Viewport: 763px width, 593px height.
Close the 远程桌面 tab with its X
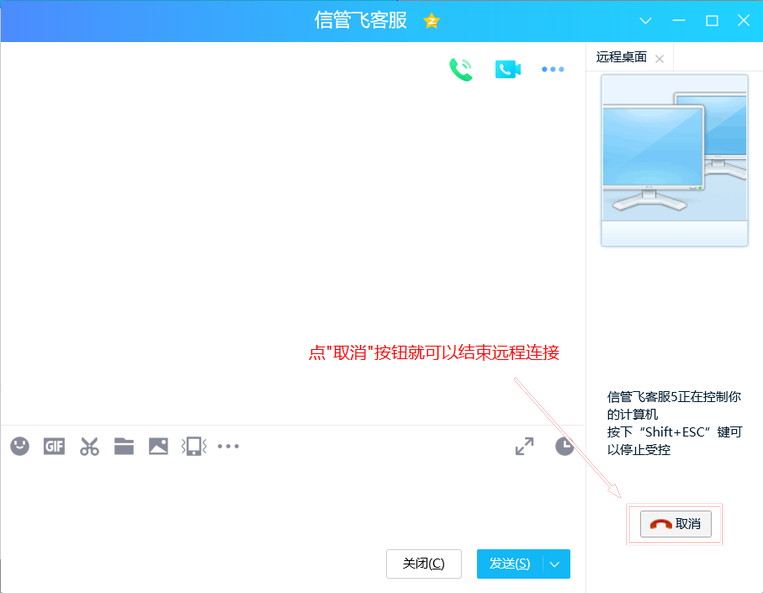[x=659, y=59]
